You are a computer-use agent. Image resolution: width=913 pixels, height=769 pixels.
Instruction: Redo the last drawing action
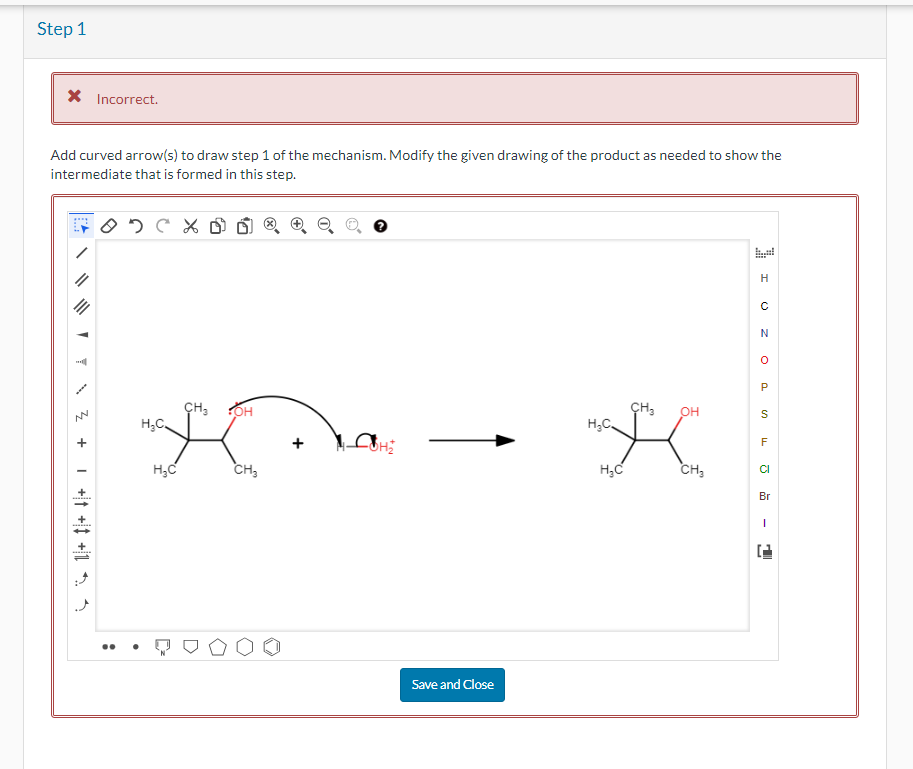(x=162, y=226)
